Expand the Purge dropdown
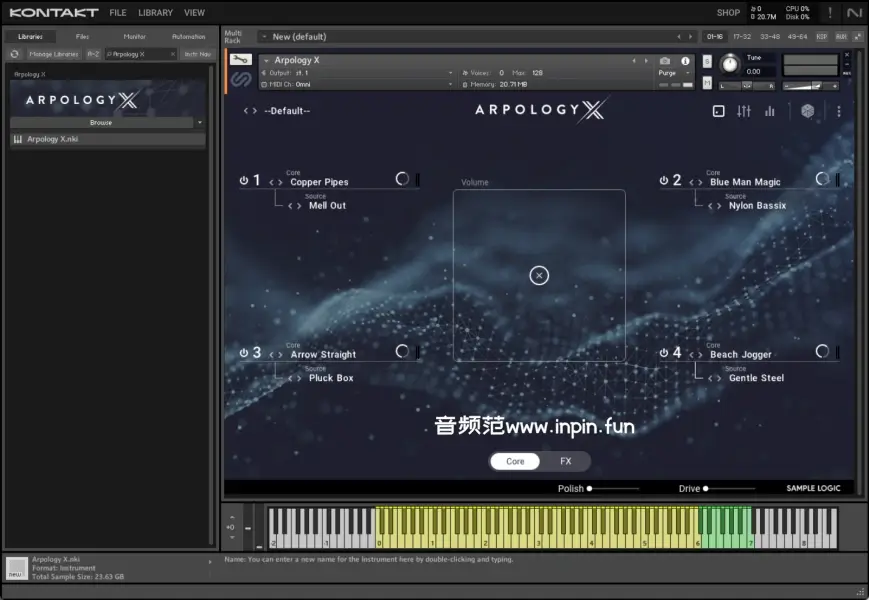 click(x=687, y=73)
